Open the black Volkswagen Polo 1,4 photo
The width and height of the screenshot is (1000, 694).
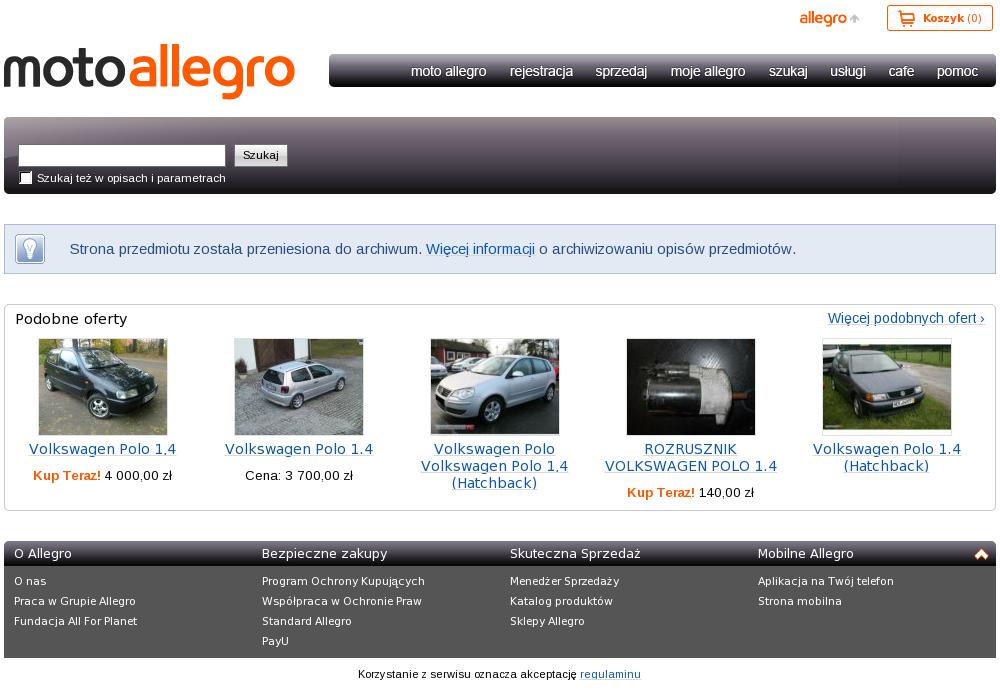pyautogui.click(x=103, y=387)
